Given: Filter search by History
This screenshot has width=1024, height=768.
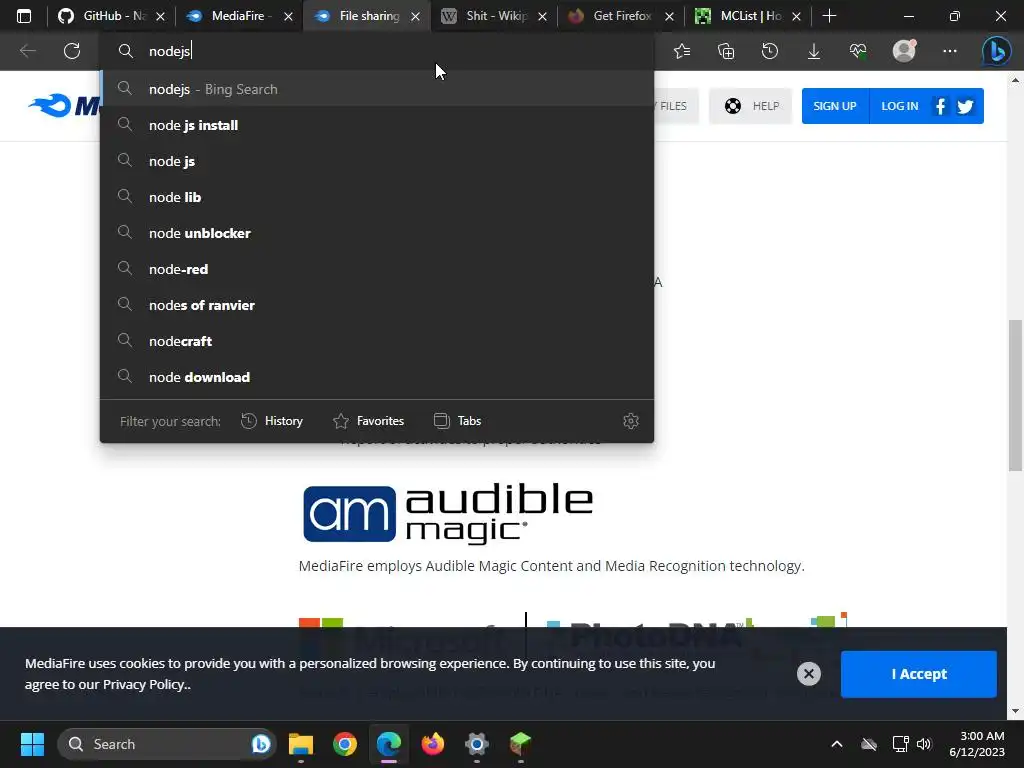Looking at the screenshot, I should pyautogui.click(x=272, y=421).
